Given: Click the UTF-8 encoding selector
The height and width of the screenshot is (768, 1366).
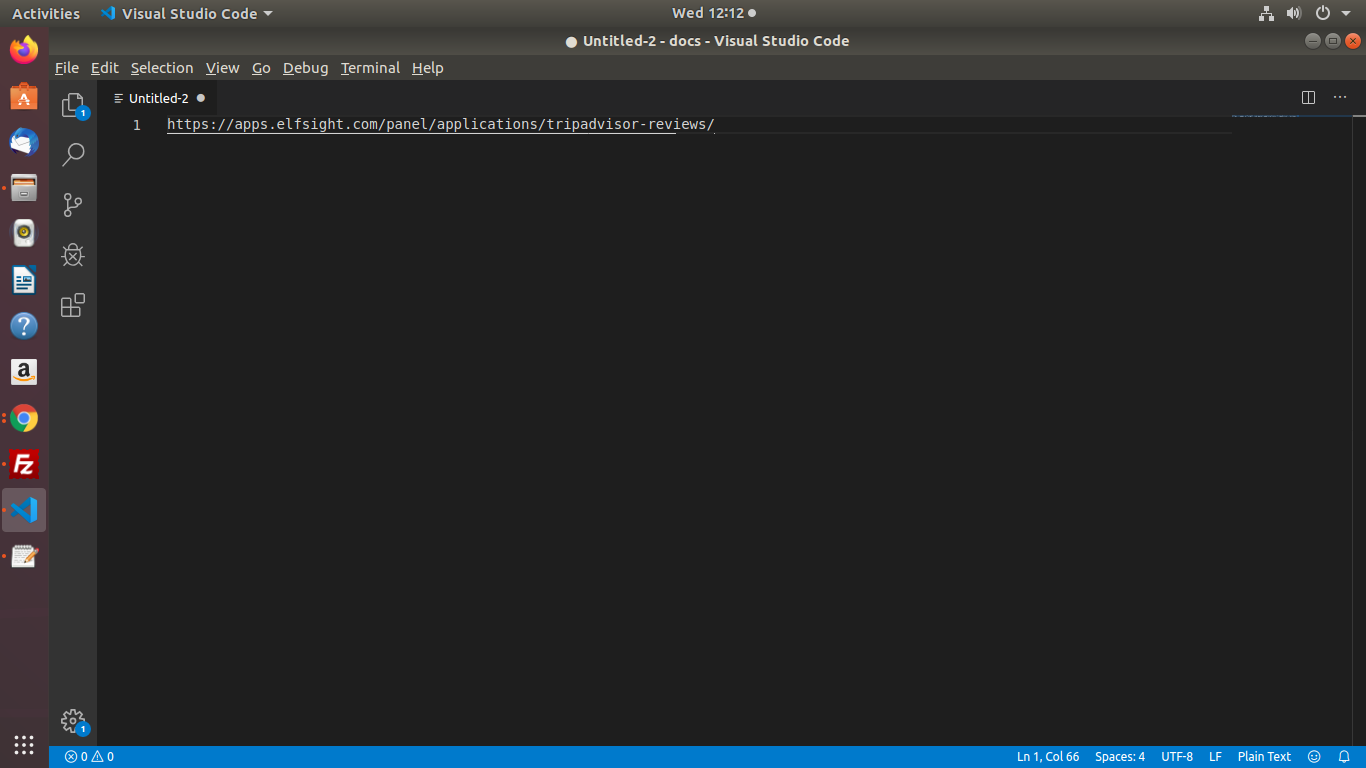Looking at the screenshot, I should point(1177,757).
